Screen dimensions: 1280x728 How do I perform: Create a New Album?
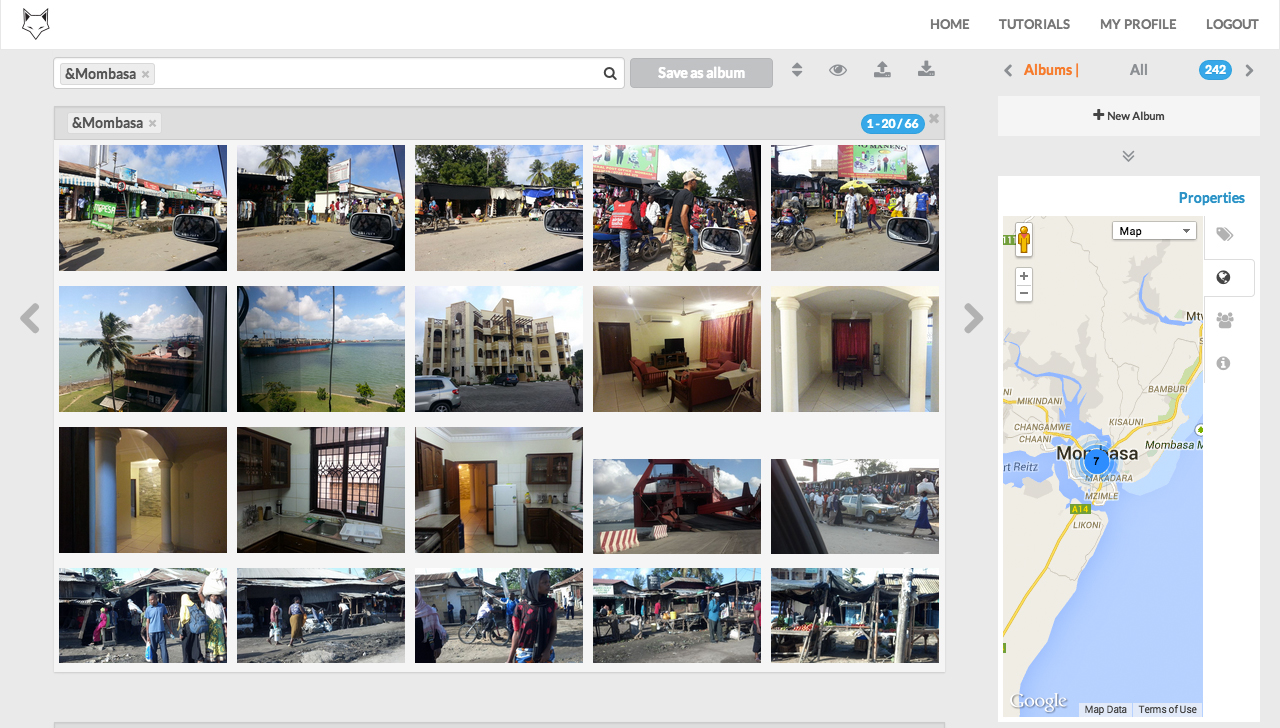point(1128,116)
